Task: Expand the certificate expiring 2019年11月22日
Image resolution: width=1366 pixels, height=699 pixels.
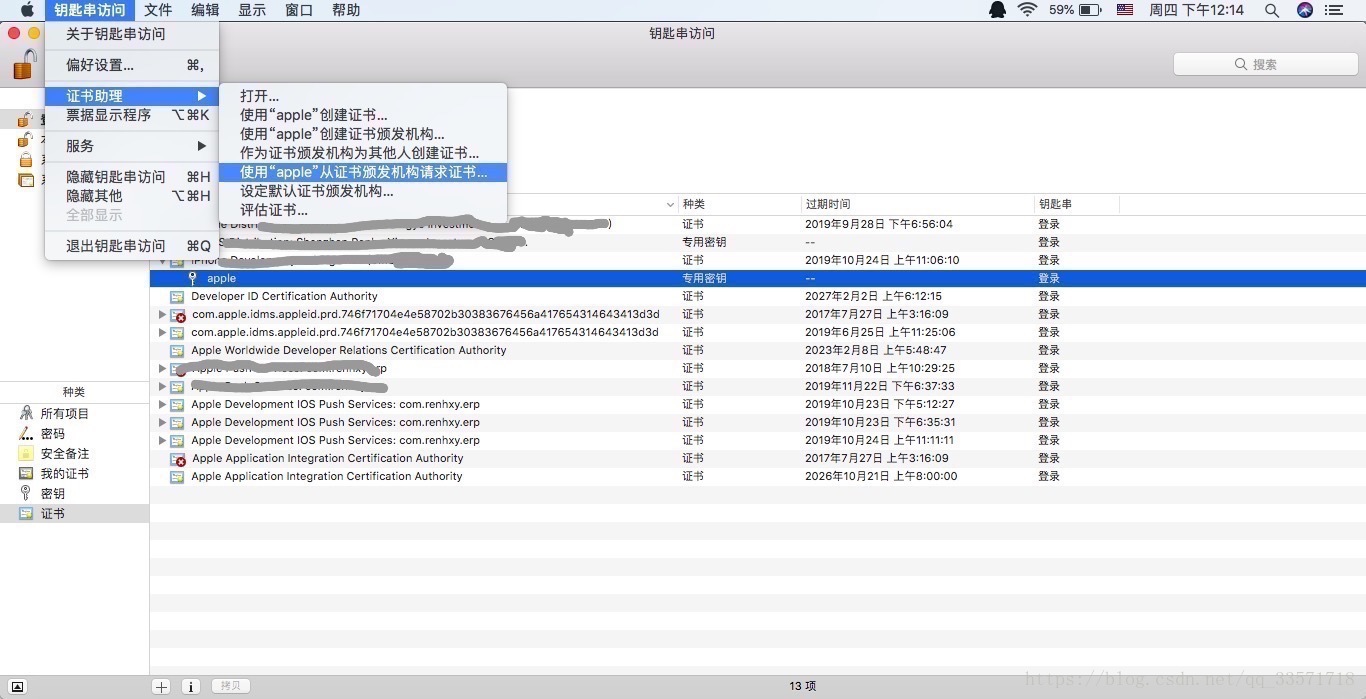Action: click(x=162, y=387)
